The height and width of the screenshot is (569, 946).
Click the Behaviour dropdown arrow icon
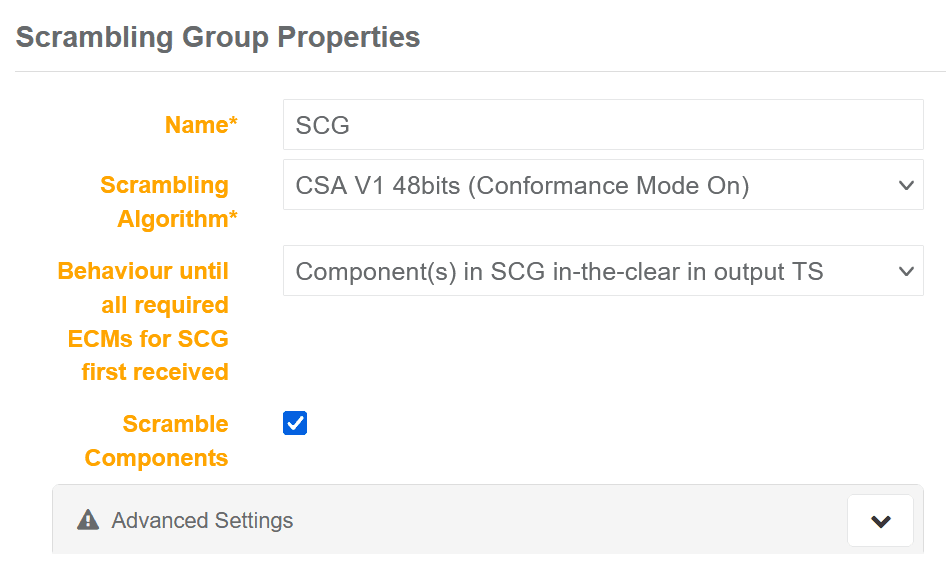pyautogui.click(x=906, y=272)
